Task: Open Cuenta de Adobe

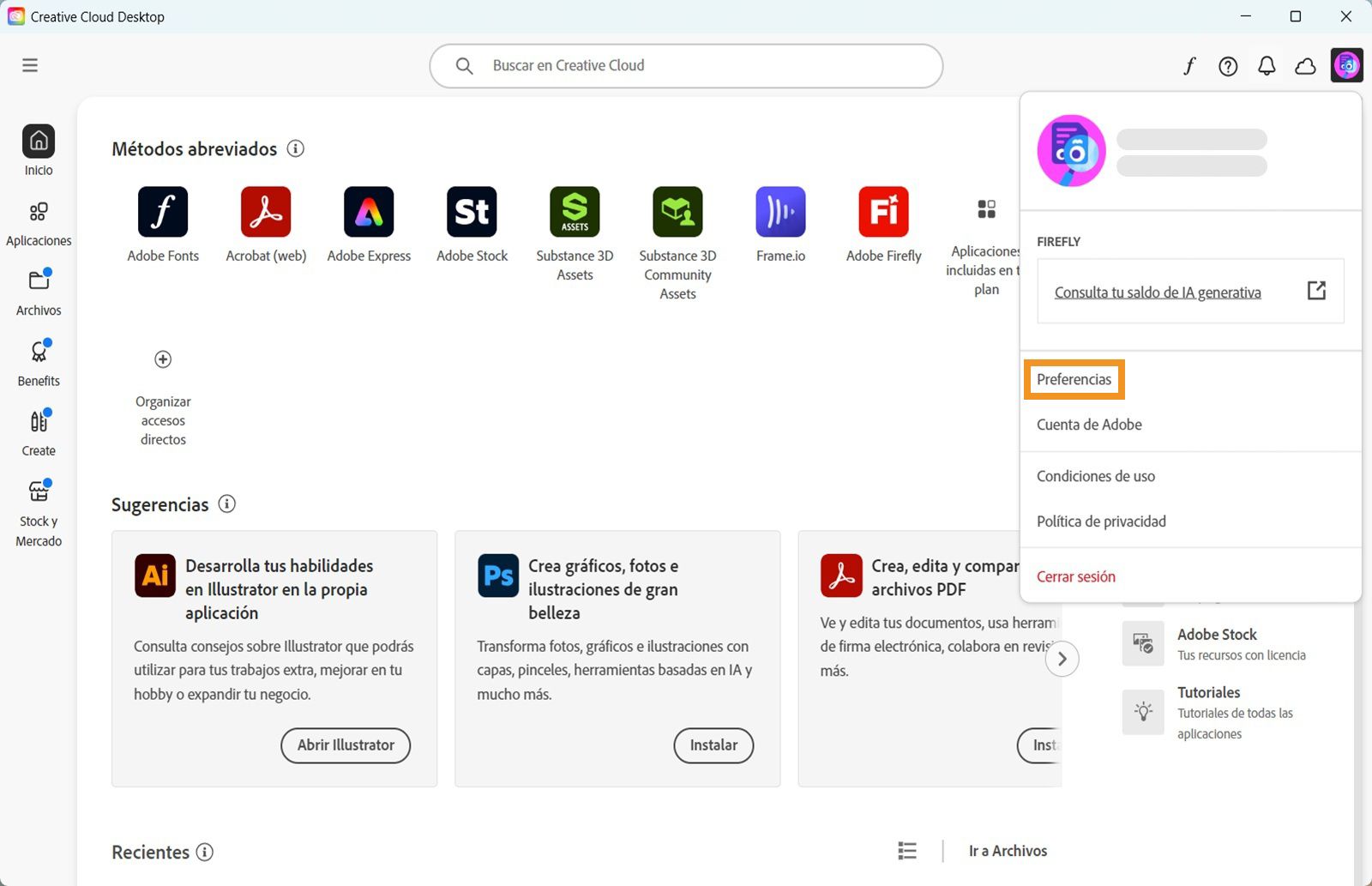Action: point(1089,425)
